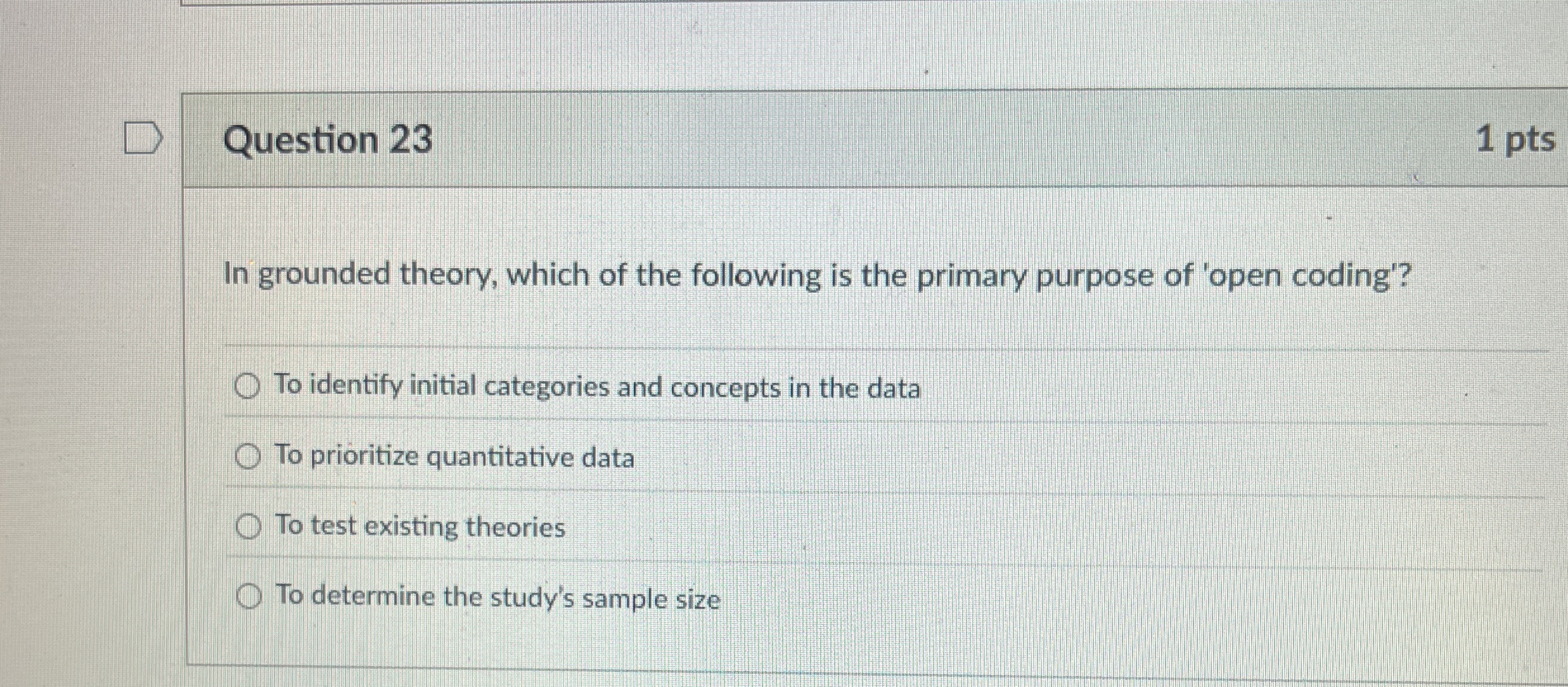Click the 'To prioritize quantitative data' label
The image size is (1568, 687).
(x=454, y=457)
